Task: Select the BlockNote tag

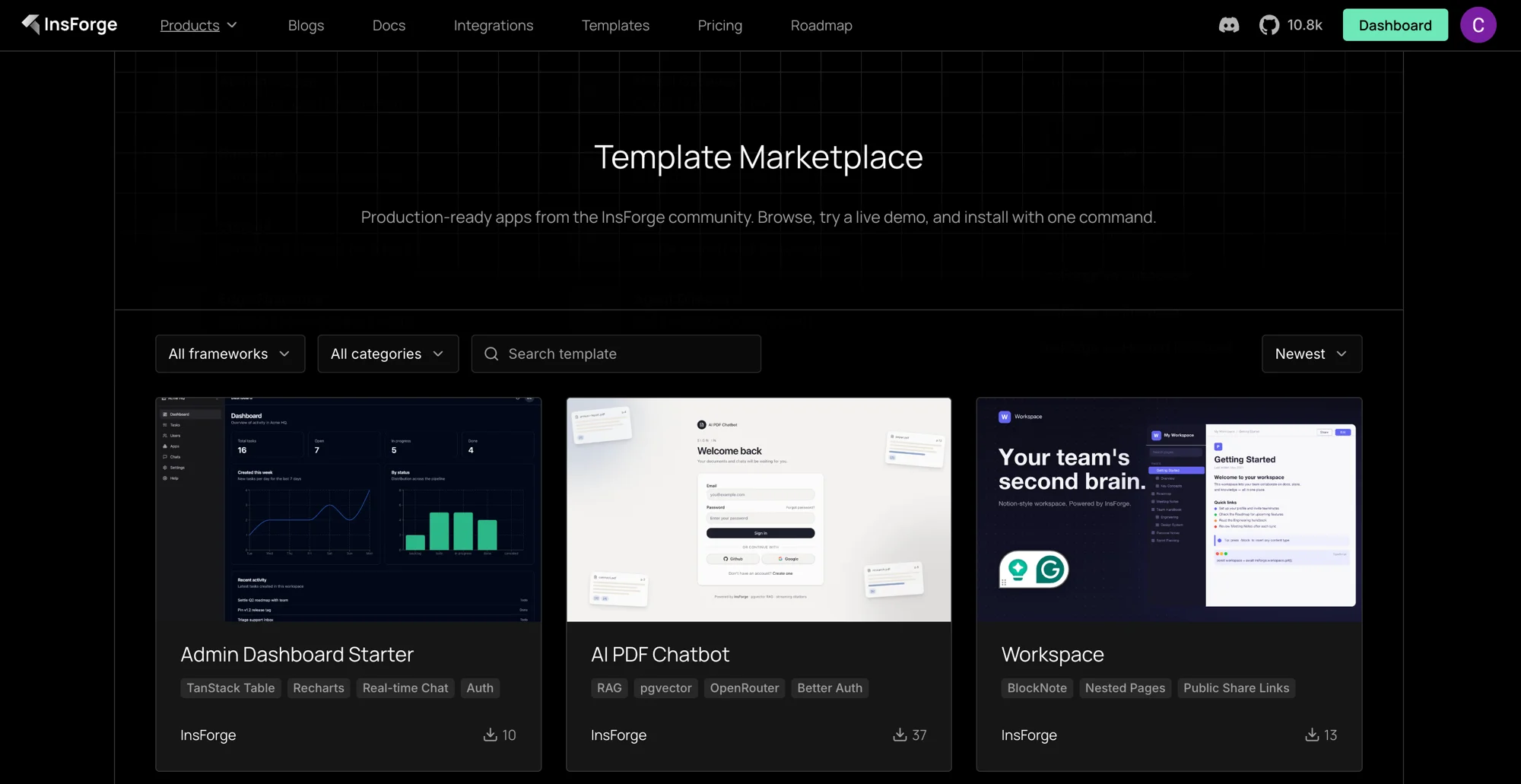Action: pos(1037,688)
